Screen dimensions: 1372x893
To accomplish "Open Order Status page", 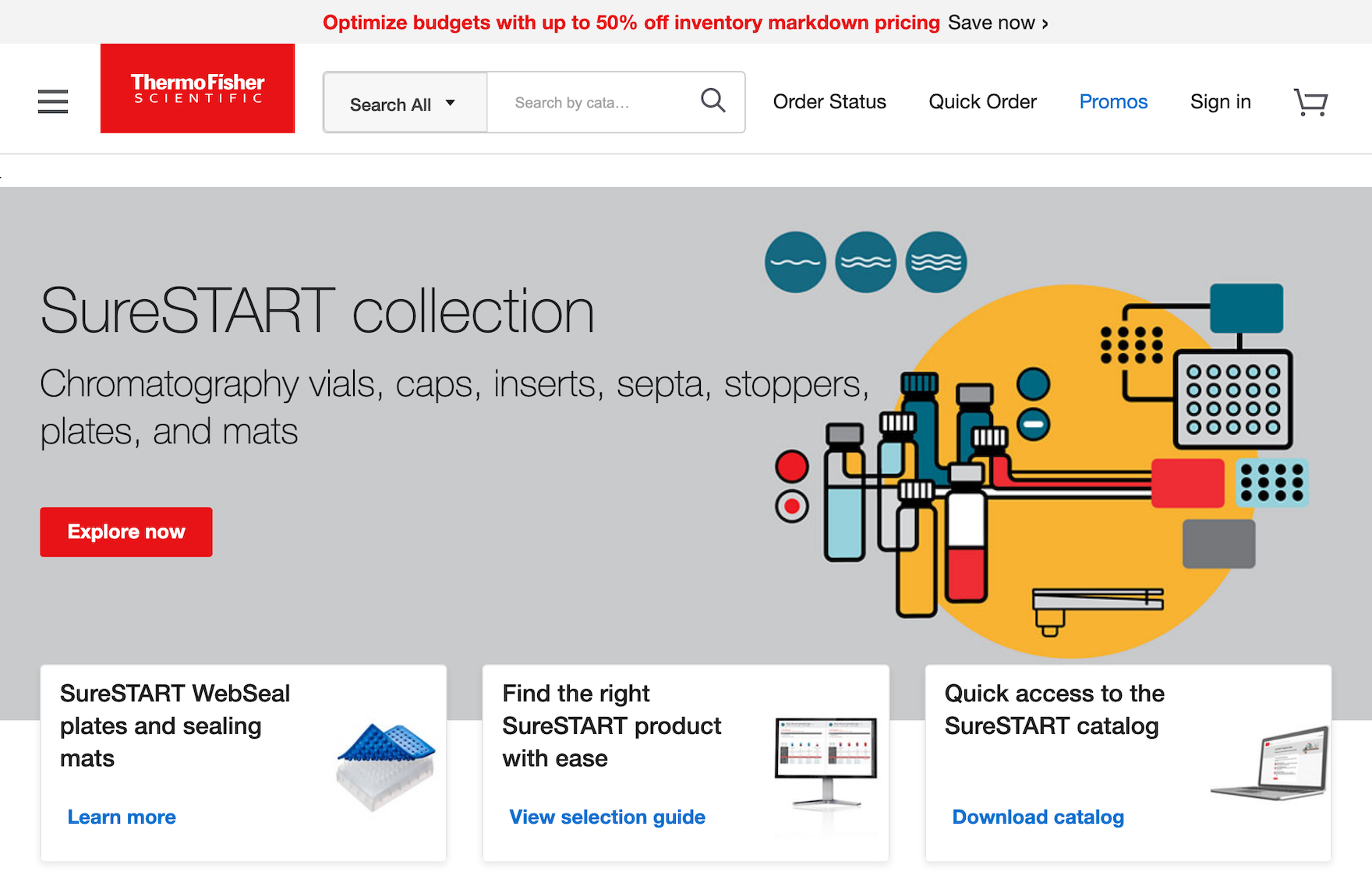I will point(829,102).
